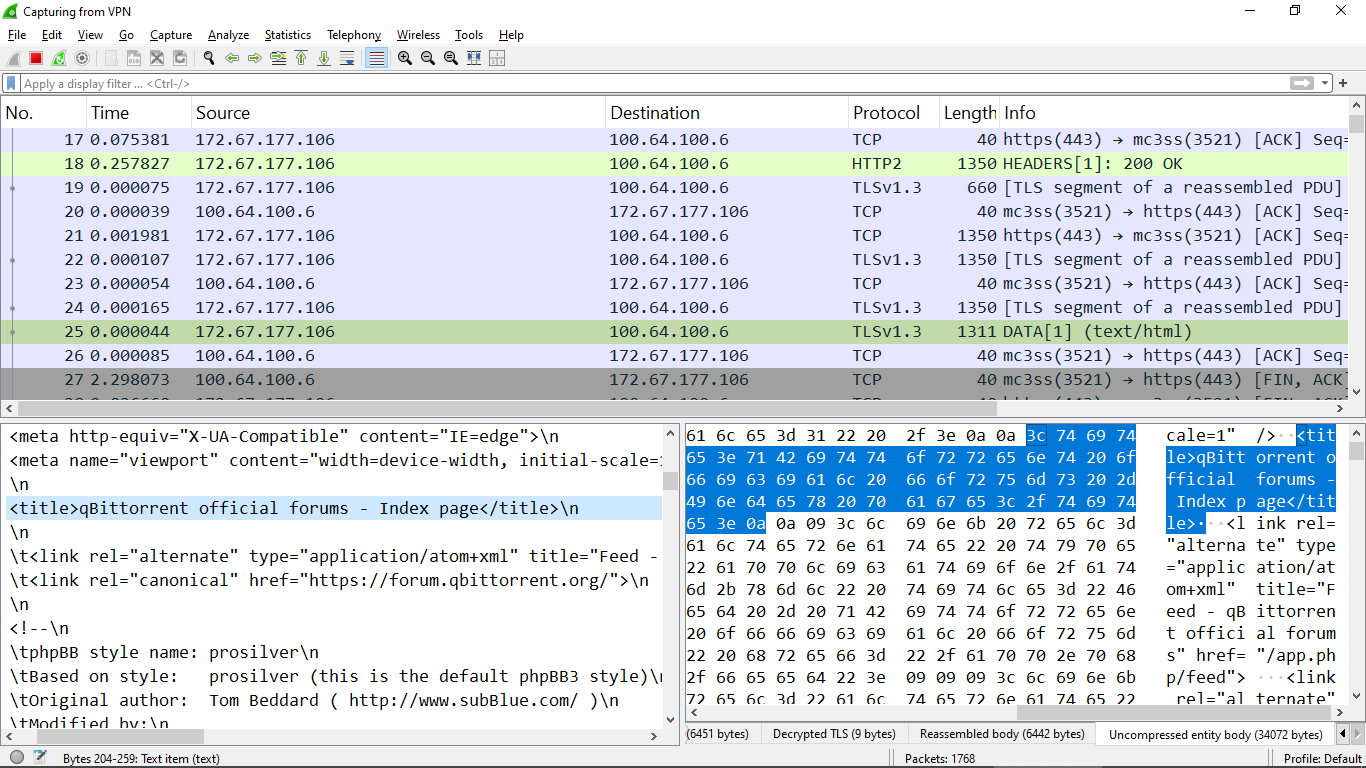
Task: Sort packets by the Destination column header
Action: pos(727,113)
